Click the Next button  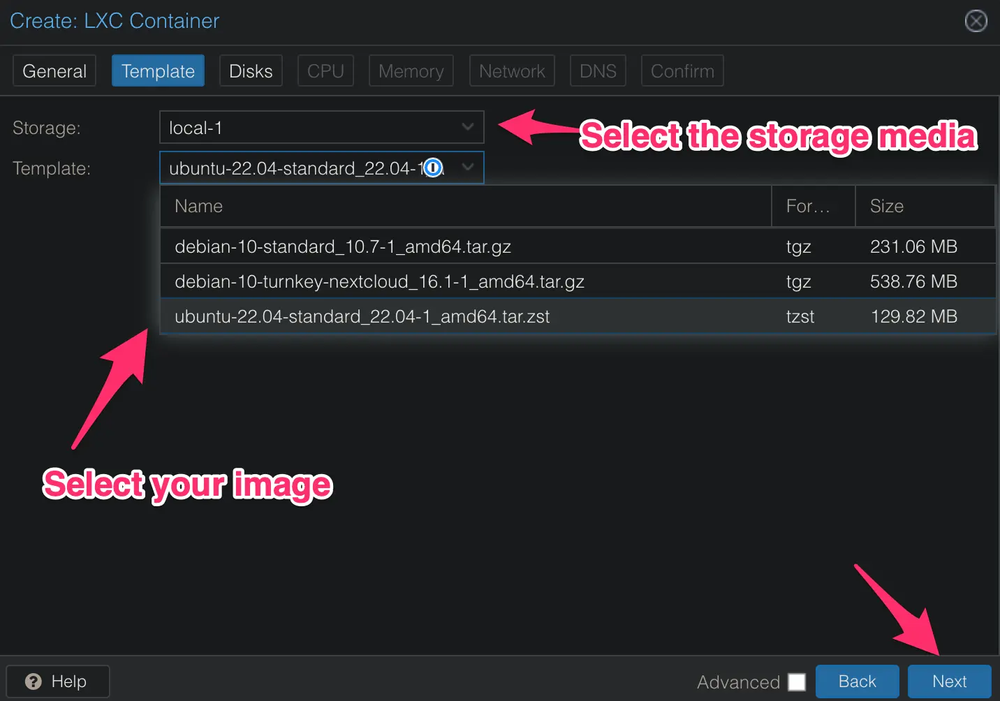(x=950, y=681)
